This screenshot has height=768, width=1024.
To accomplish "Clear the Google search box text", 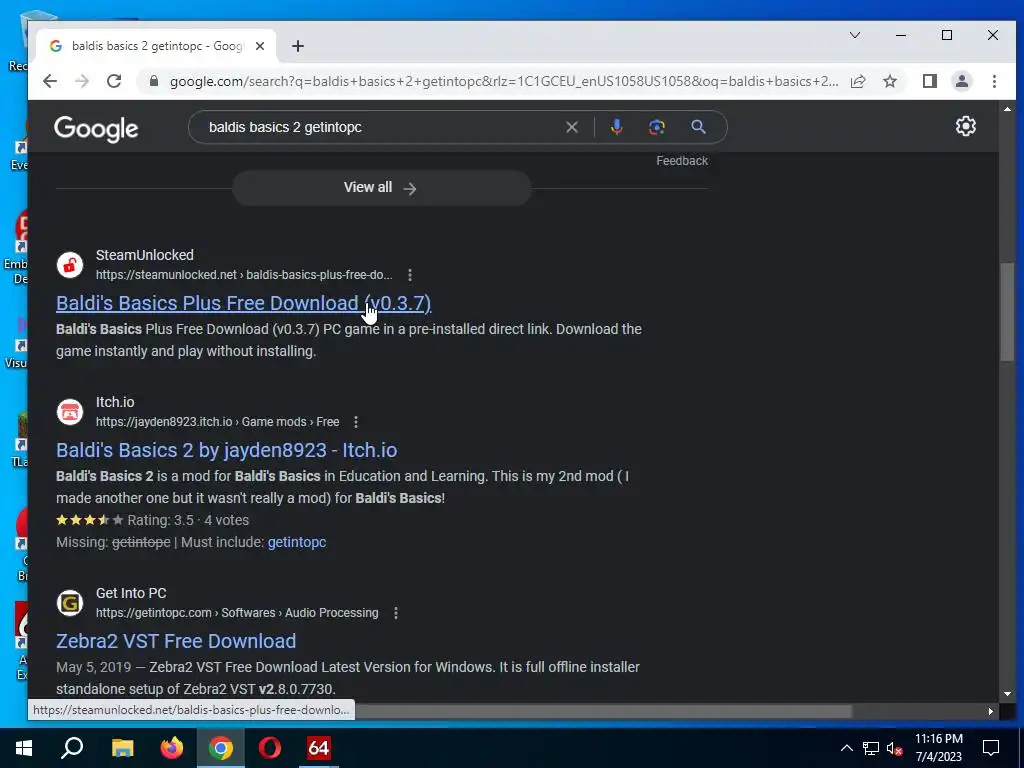I will [572, 127].
